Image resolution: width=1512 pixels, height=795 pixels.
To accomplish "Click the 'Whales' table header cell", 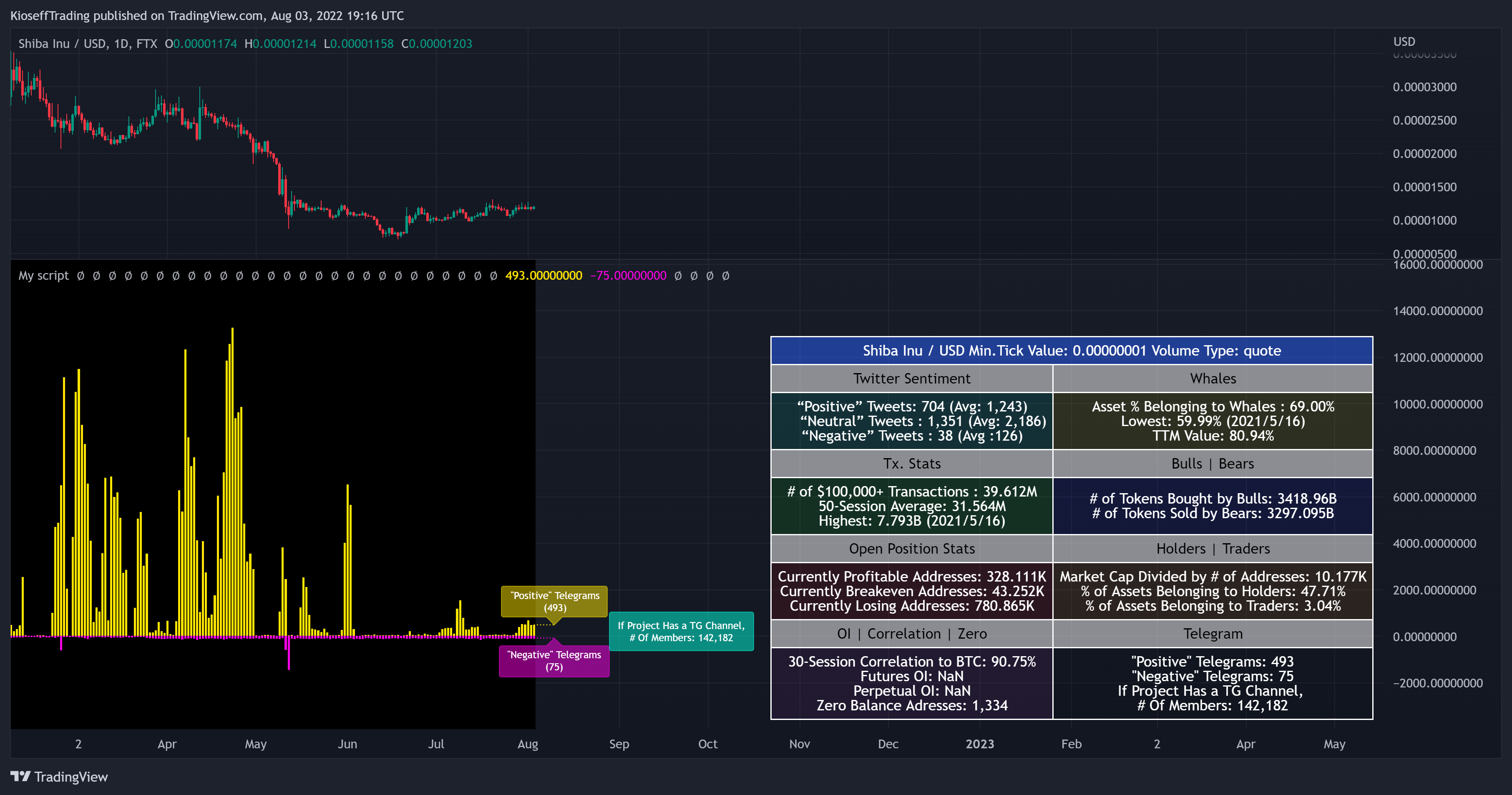I will pos(1213,379).
